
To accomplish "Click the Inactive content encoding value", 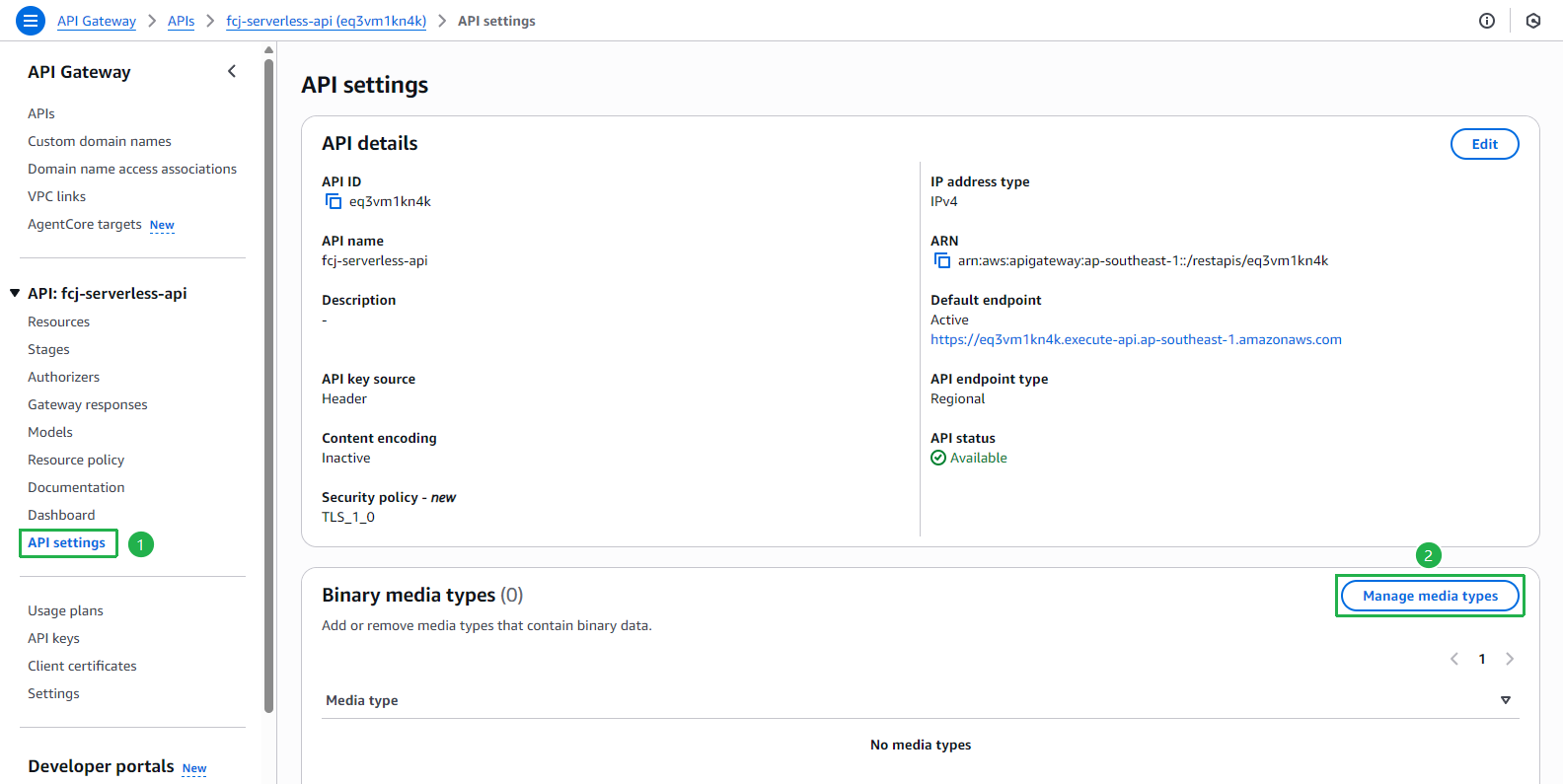I will [x=346, y=458].
